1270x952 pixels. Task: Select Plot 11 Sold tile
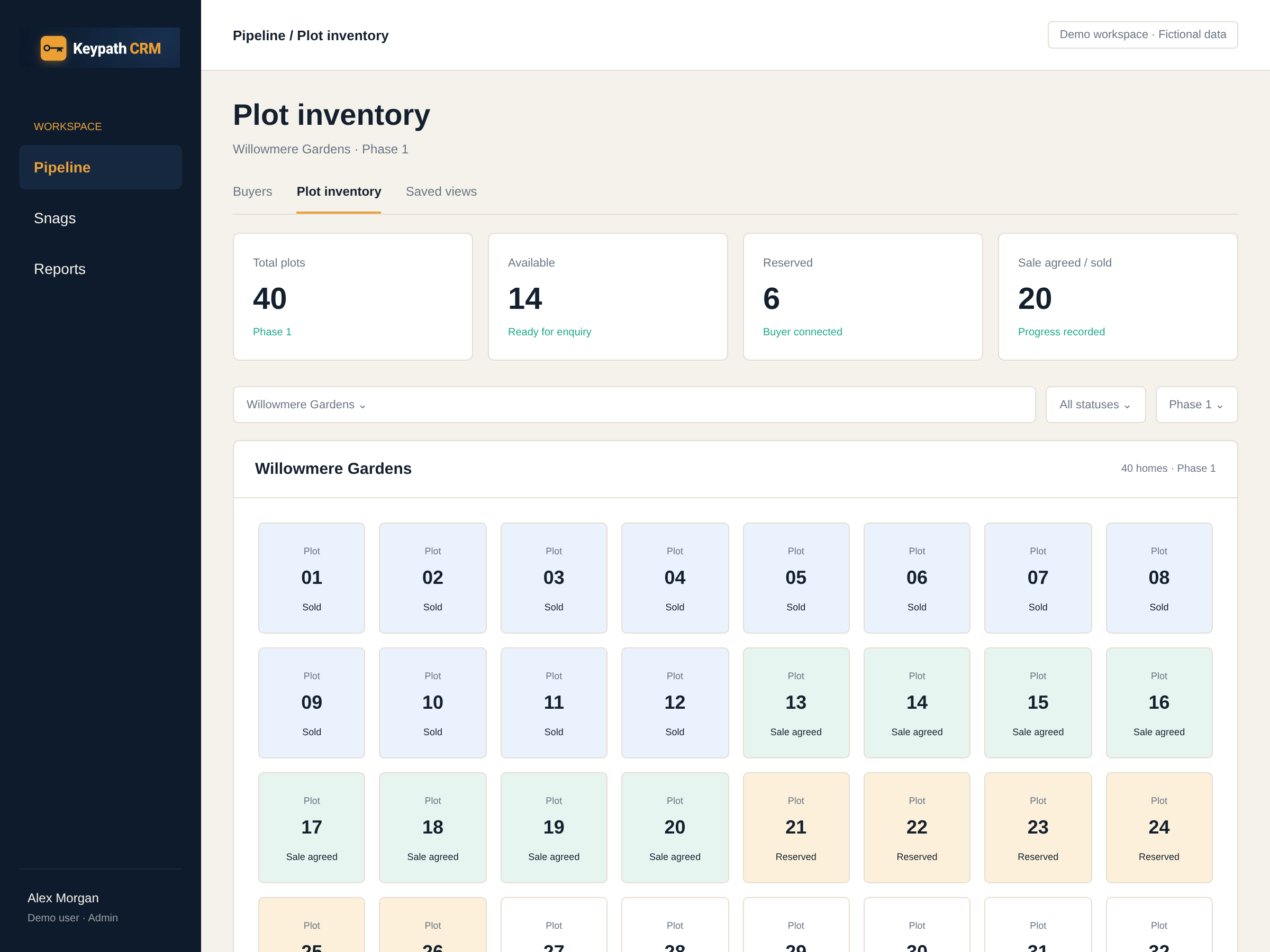tap(554, 703)
